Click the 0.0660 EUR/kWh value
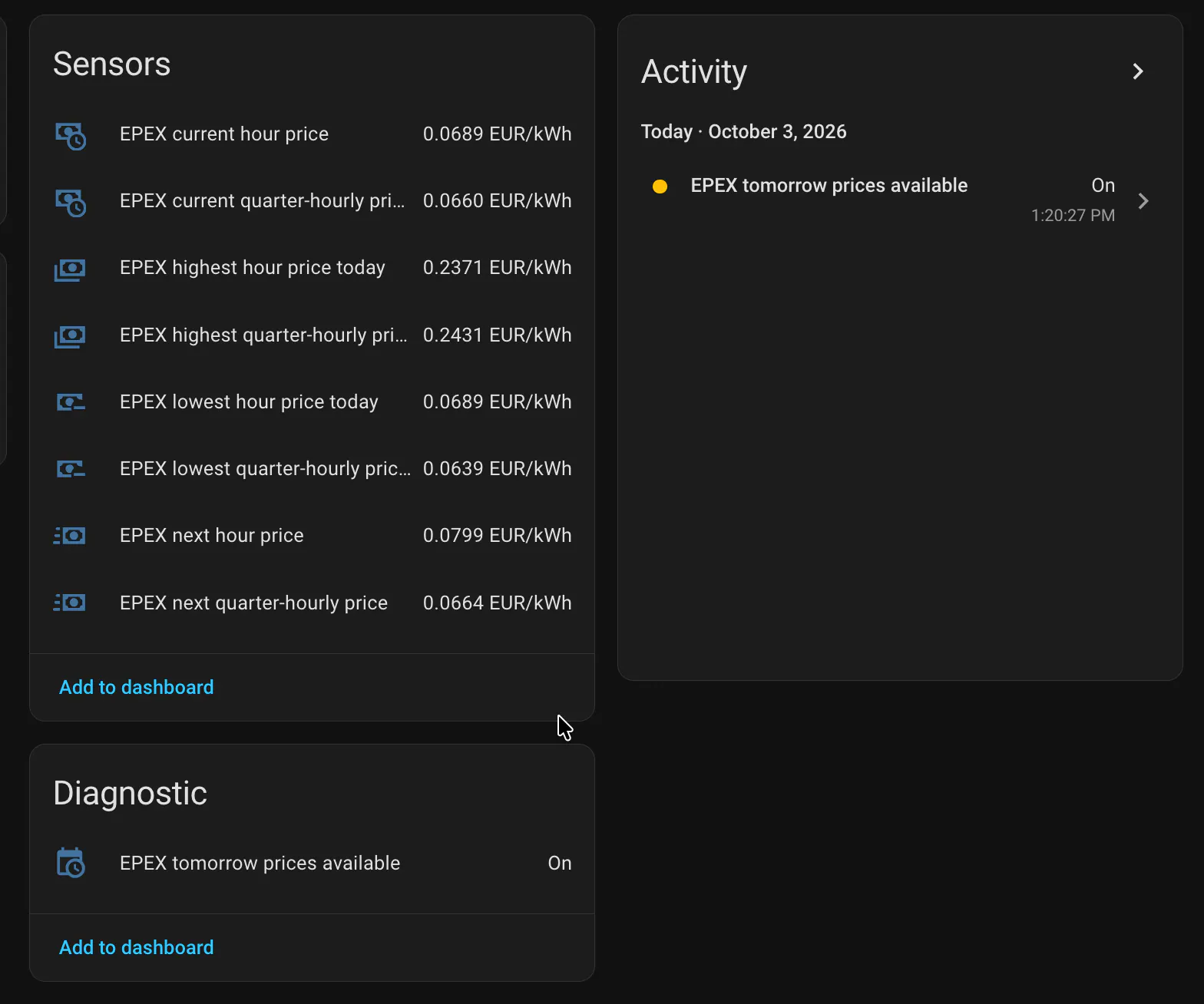The height and width of the screenshot is (1004, 1204). click(497, 201)
